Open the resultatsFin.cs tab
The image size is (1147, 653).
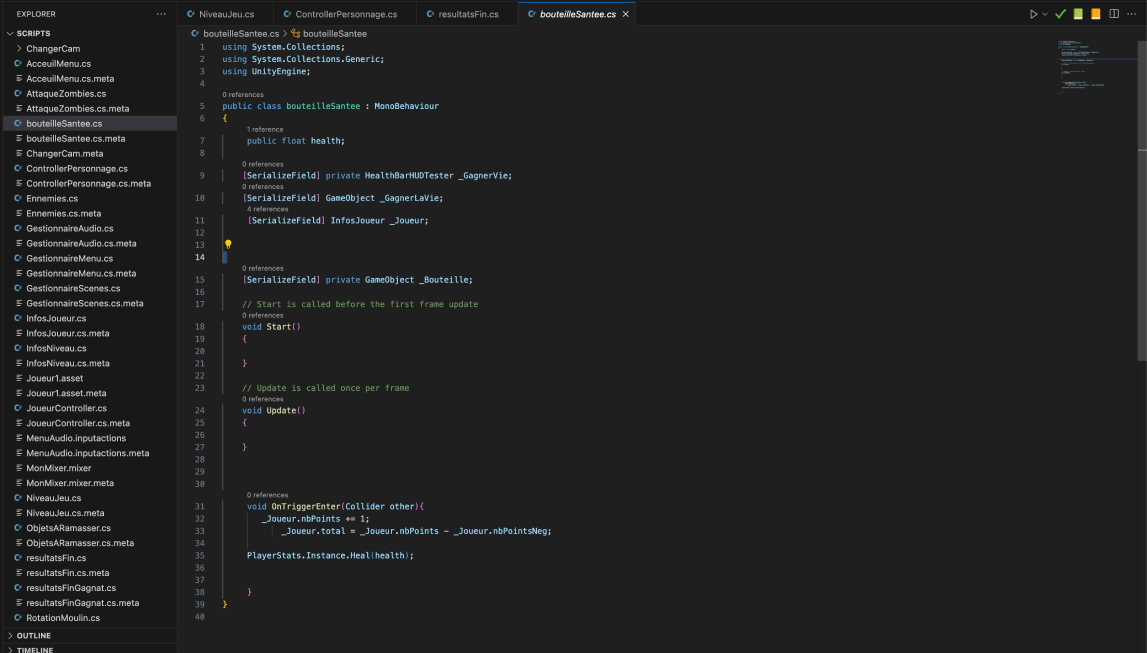pyautogui.click(x=468, y=14)
